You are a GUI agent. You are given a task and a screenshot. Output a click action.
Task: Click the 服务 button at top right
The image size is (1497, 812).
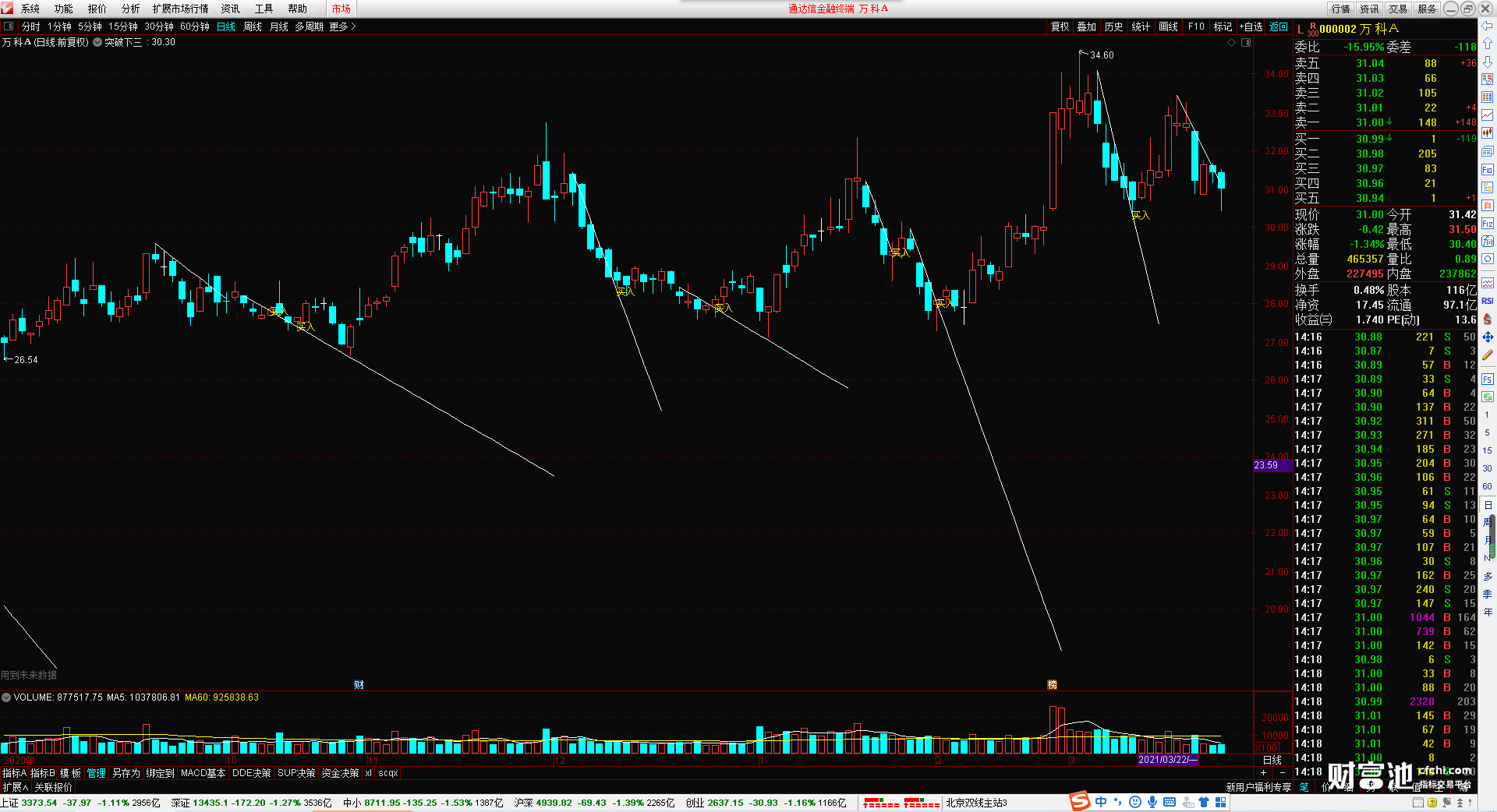point(1427,9)
